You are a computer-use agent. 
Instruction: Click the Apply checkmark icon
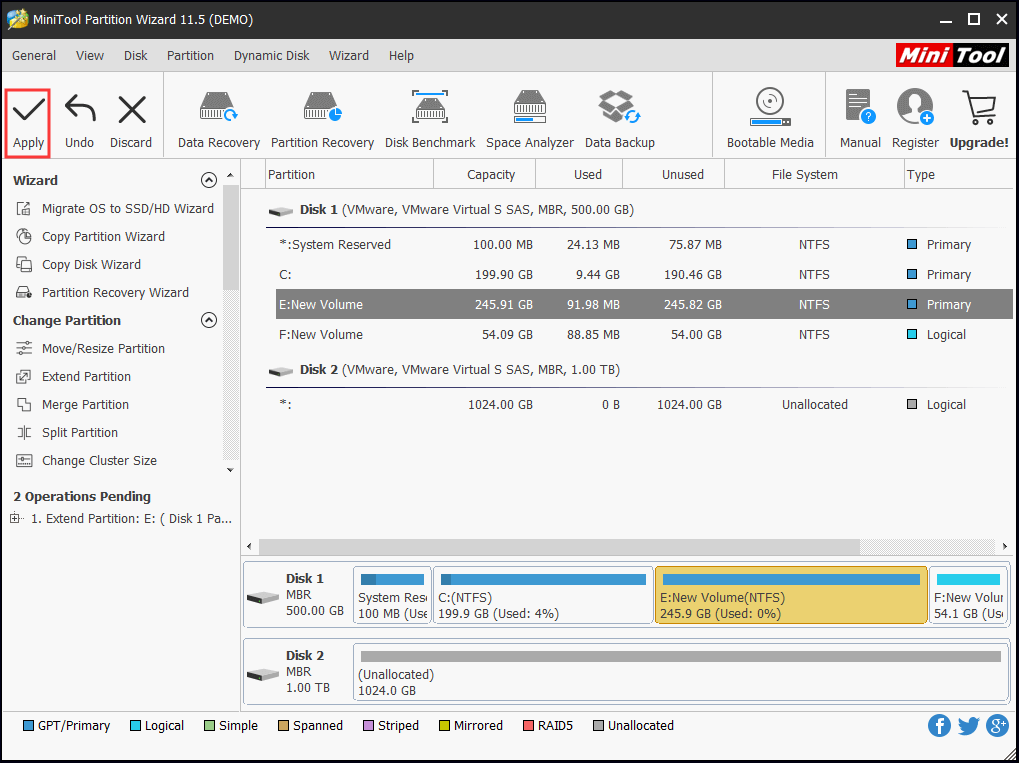[28, 110]
